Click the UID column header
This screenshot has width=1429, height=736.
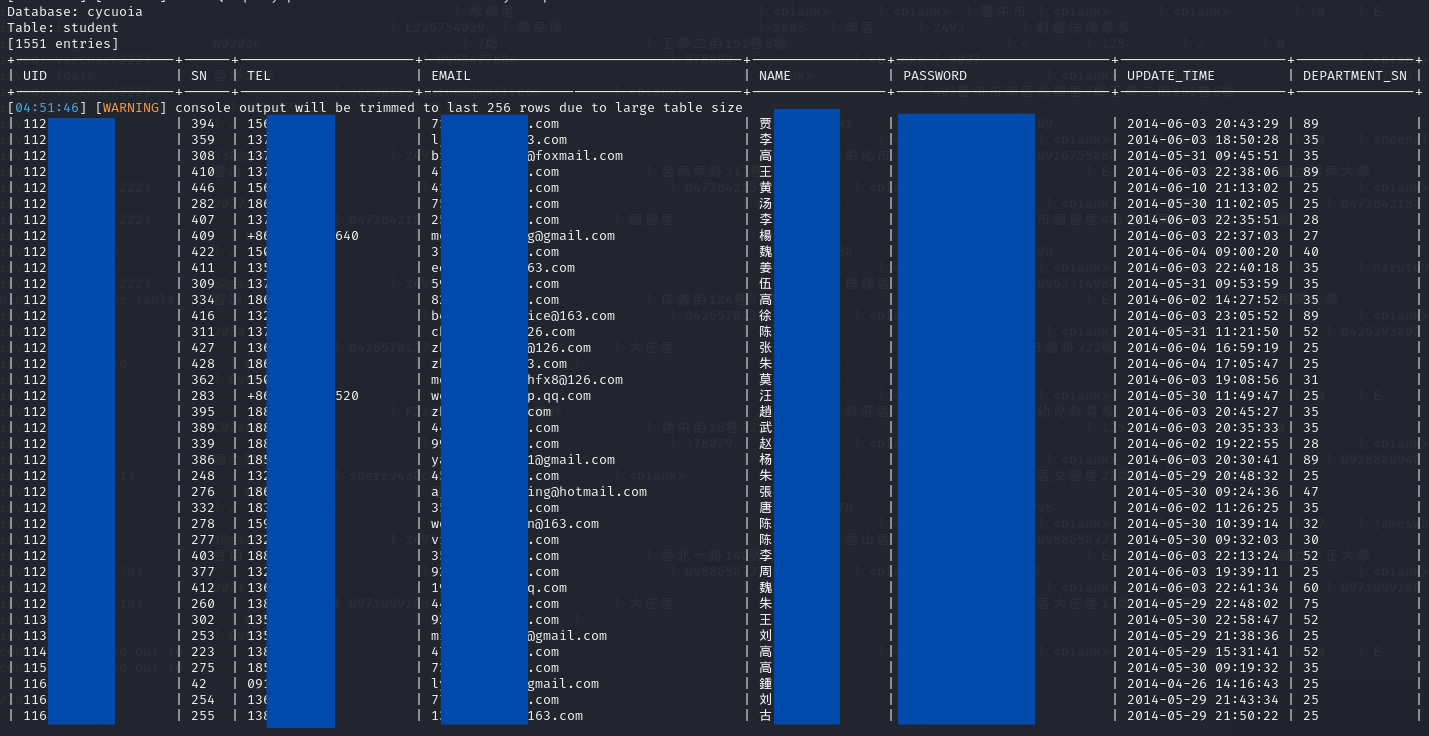(35, 76)
